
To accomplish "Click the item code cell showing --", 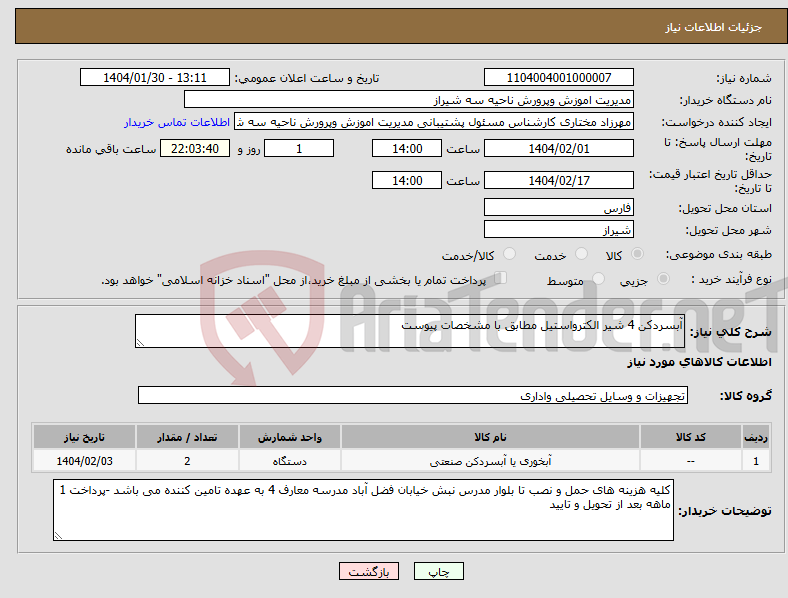I will pyautogui.click(x=691, y=461).
